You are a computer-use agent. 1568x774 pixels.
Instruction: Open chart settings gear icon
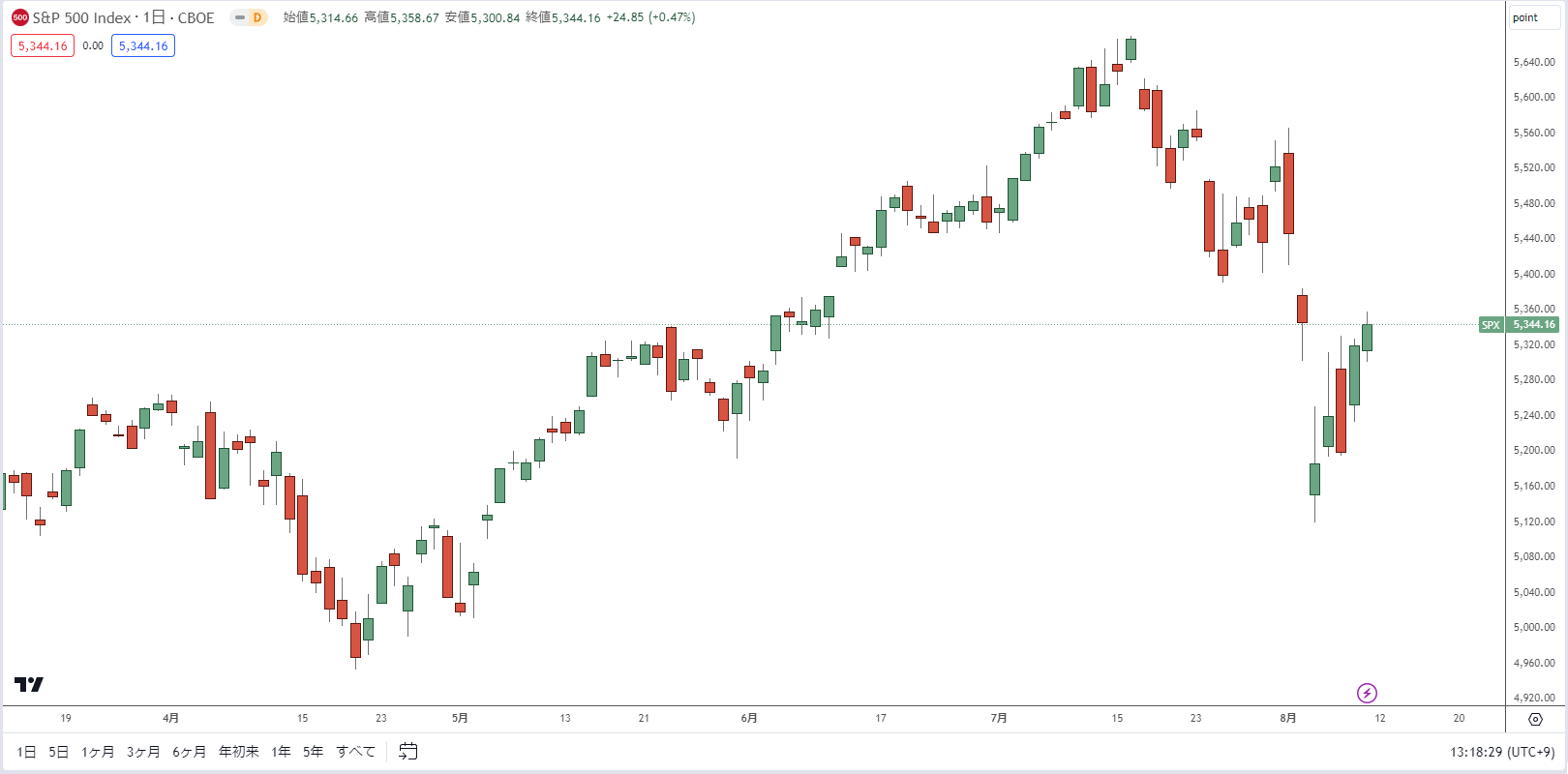pyautogui.click(x=1535, y=719)
